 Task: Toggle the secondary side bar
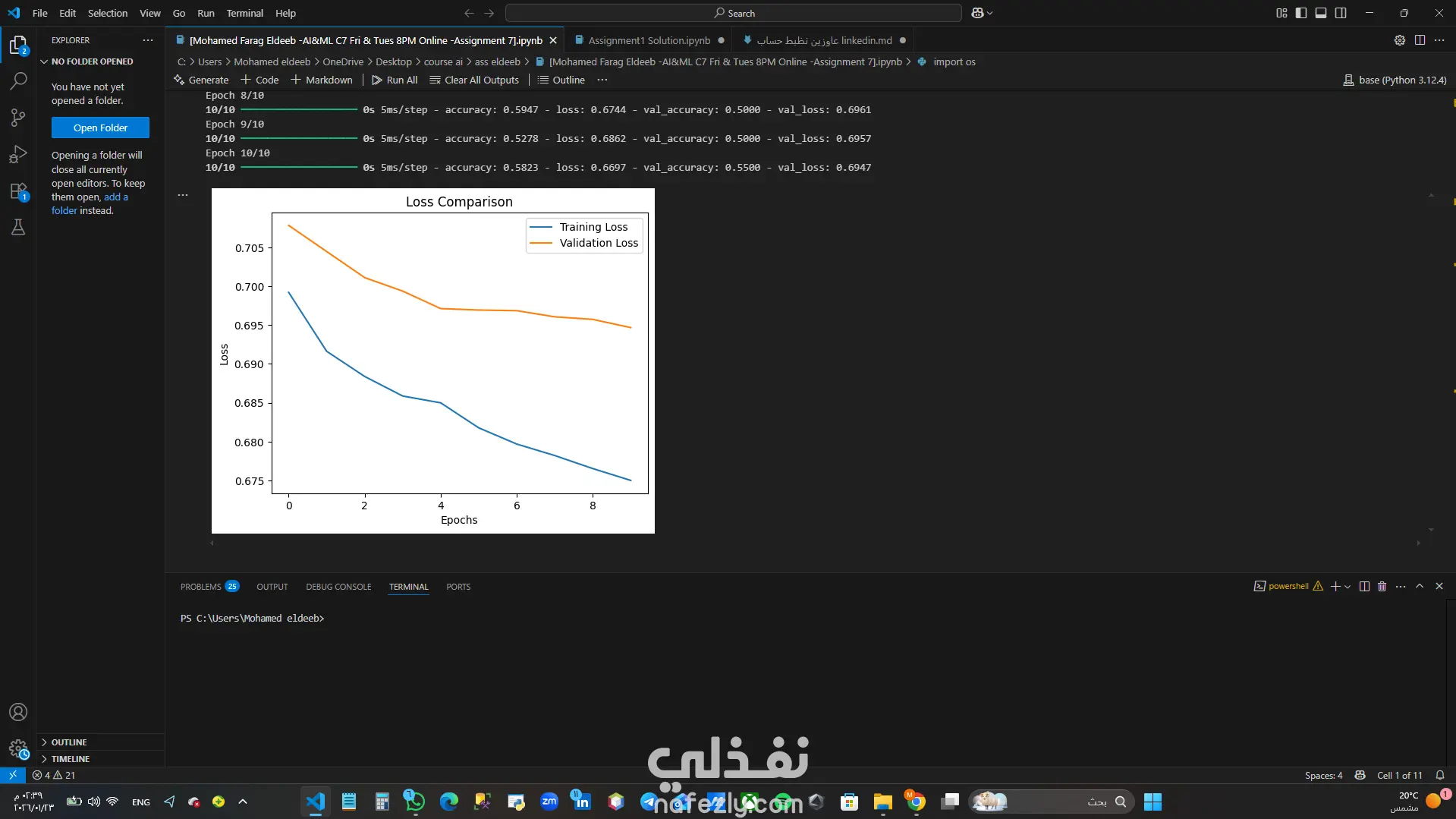coord(1341,13)
